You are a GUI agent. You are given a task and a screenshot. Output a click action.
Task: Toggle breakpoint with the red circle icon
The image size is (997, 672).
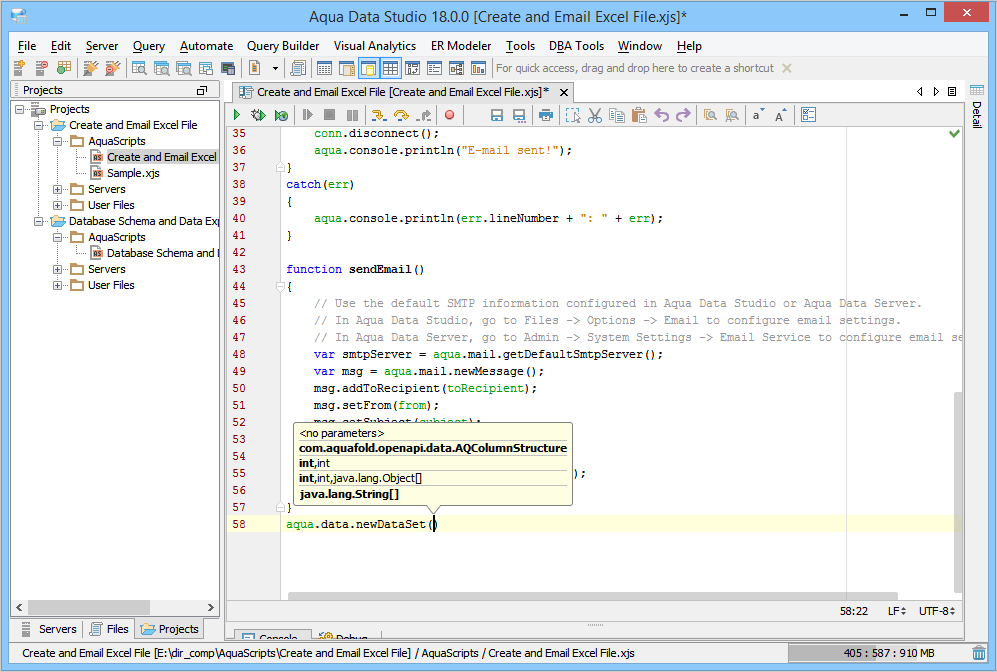coord(450,115)
